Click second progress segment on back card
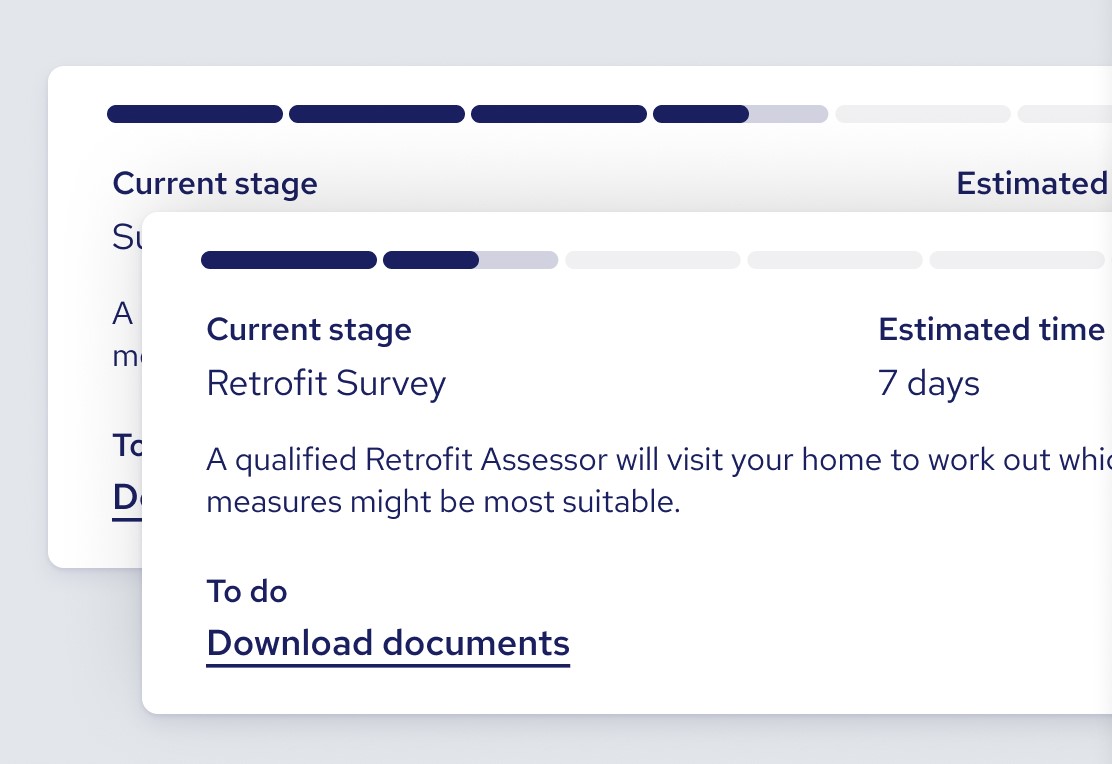Screen dimensions: 1112x764 coord(377,114)
